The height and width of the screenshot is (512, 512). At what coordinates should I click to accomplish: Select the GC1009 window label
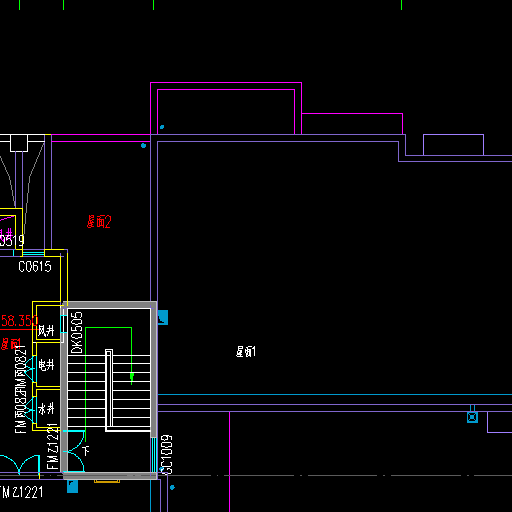click(167, 454)
